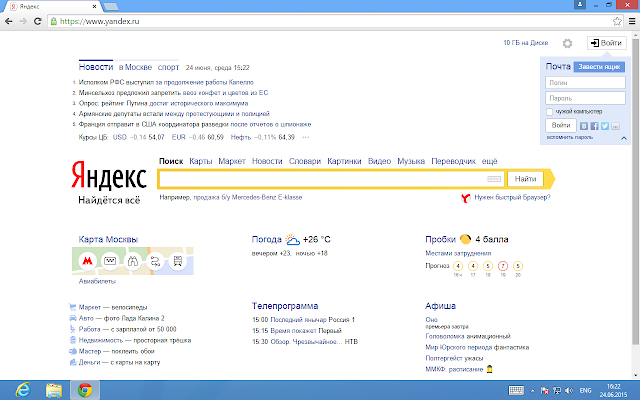Open transport schedule train icon on map
The width and height of the screenshot is (640, 400).
coord(178,261)
